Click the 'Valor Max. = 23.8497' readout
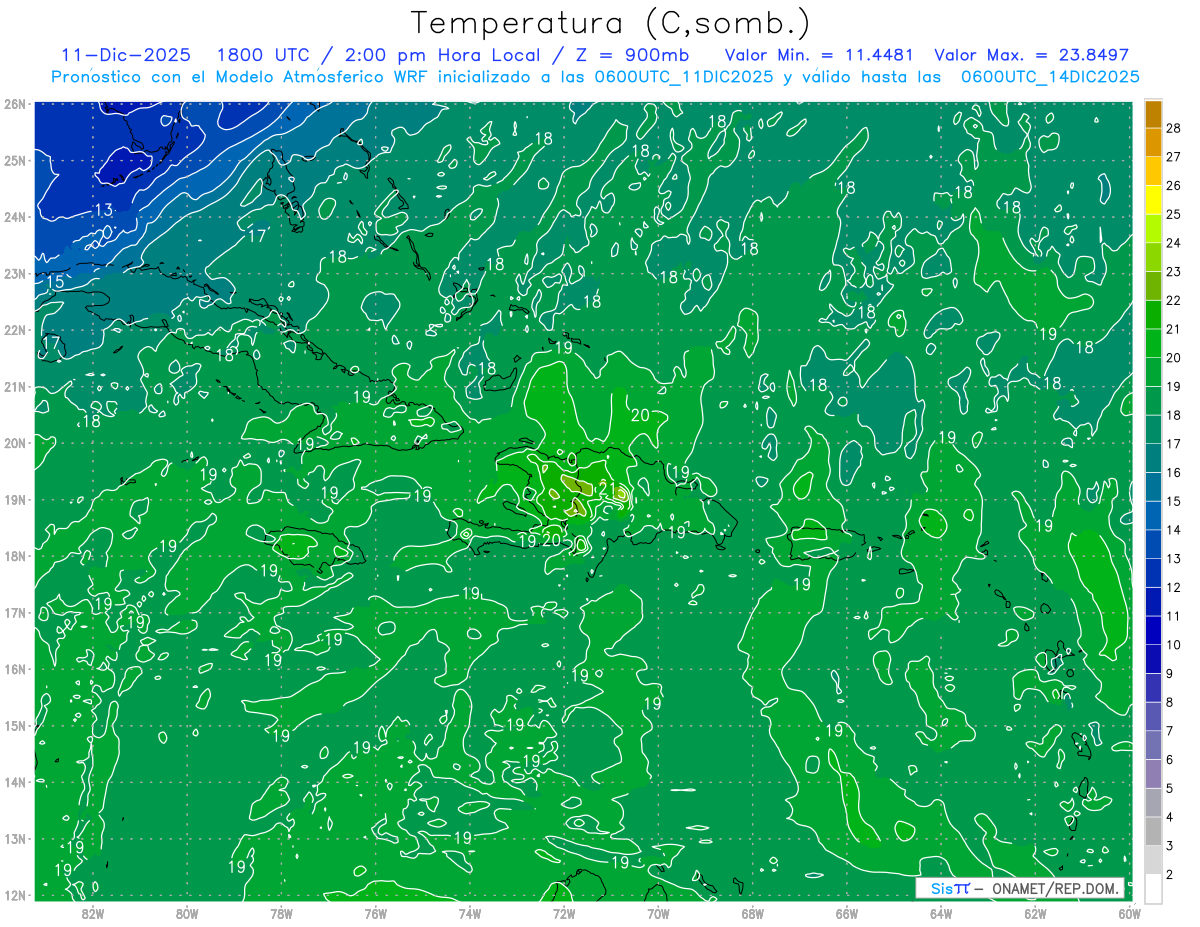Viewport: 1200px width, 927px height. click(1031, 55)
